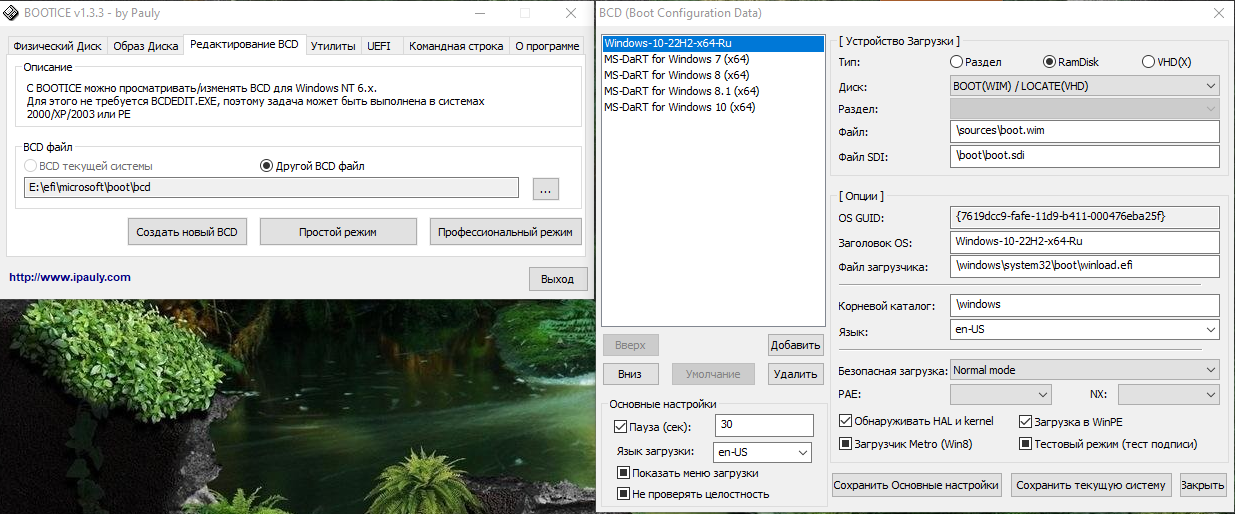Image resolution: width=1235 pixels, height=514 pixels.
Task: Select MS-DaRT for Windows 8.1 (x64) entry
Action: tap(681, 90)
